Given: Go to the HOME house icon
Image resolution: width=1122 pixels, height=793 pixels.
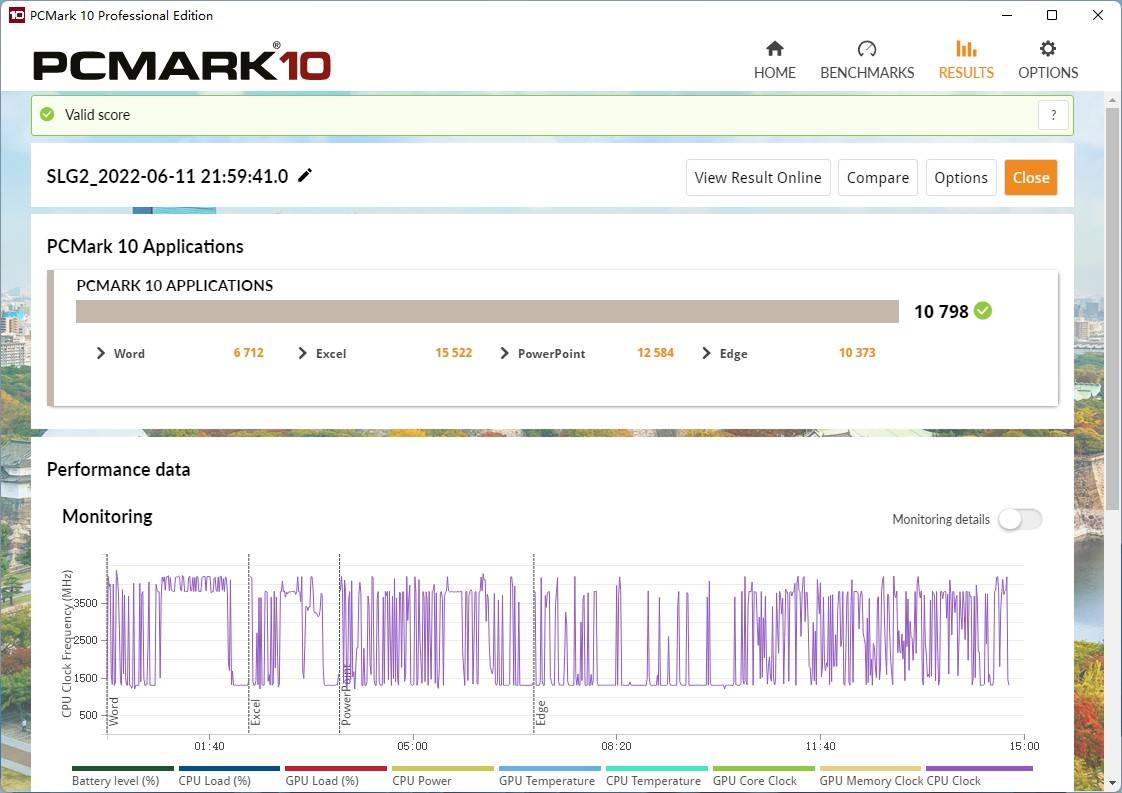Looking at the screenshot, I should pos(774,48).
